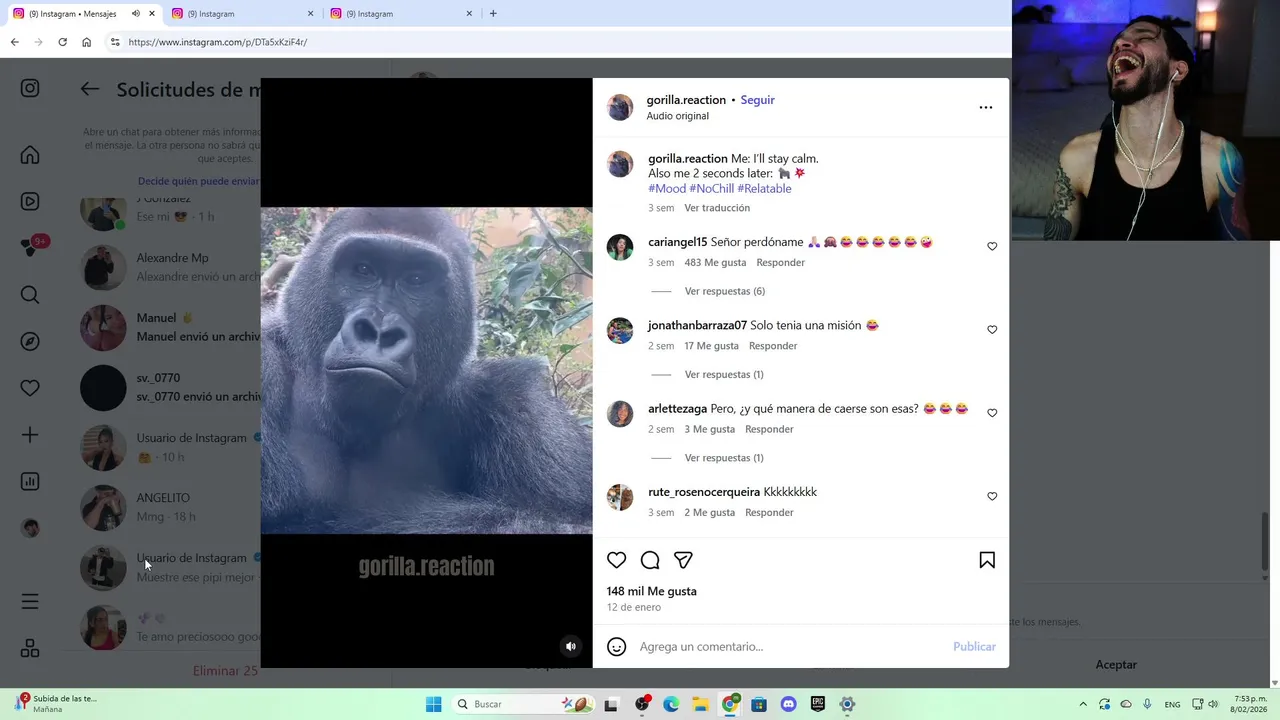Go to browser home page
Viewport: 1280px width, 720px height.
(86, 42)
